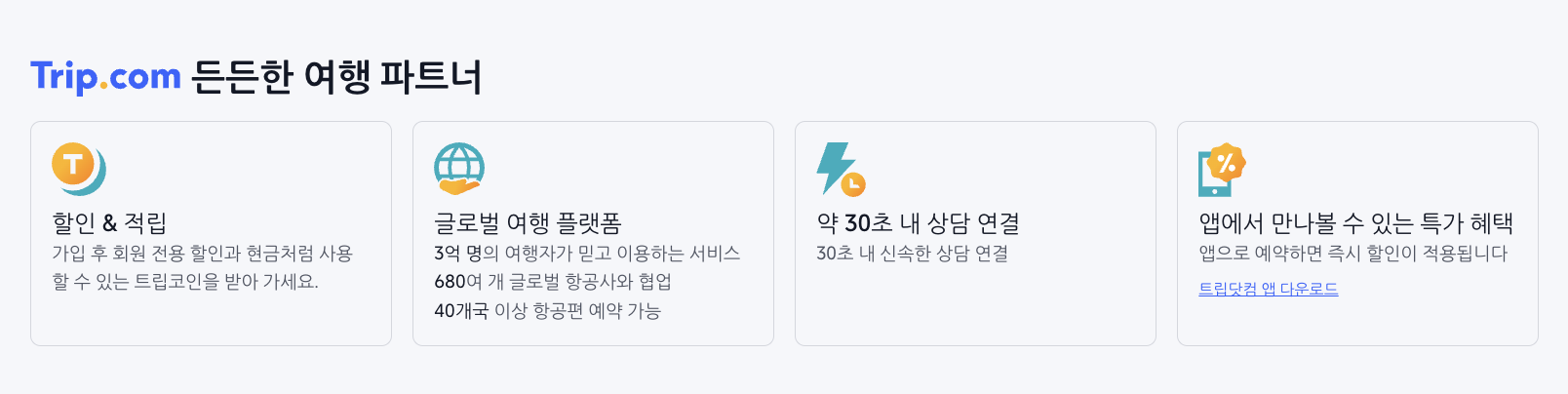Click the orange dot in Trip.com logo
1568x394 pixels.
(x=104, y=85)
